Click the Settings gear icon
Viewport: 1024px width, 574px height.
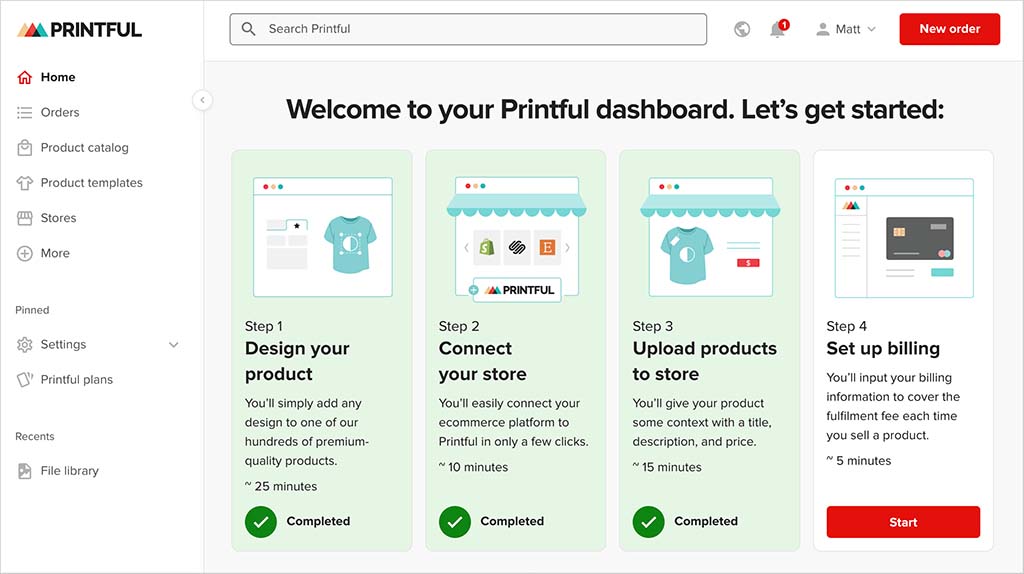pyautogui.click(x=25, y=344)
